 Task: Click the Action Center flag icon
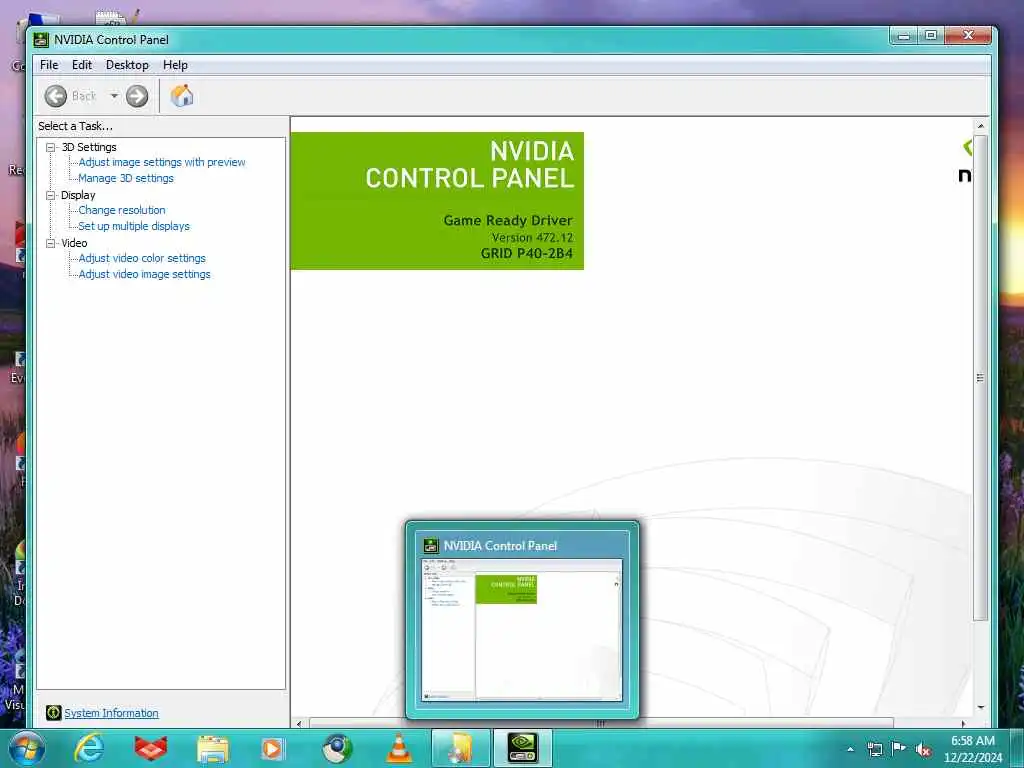tap(899, 748)
